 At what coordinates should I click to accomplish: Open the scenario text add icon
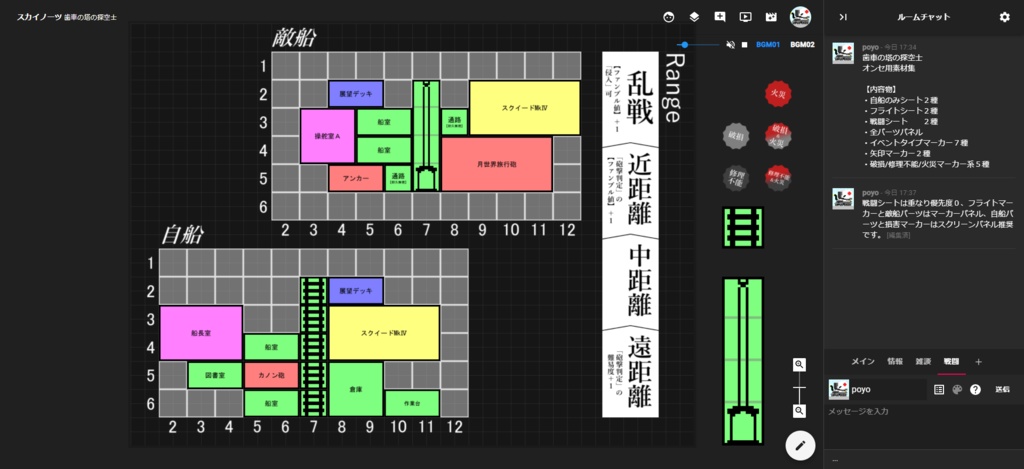[x=720, y=18]
